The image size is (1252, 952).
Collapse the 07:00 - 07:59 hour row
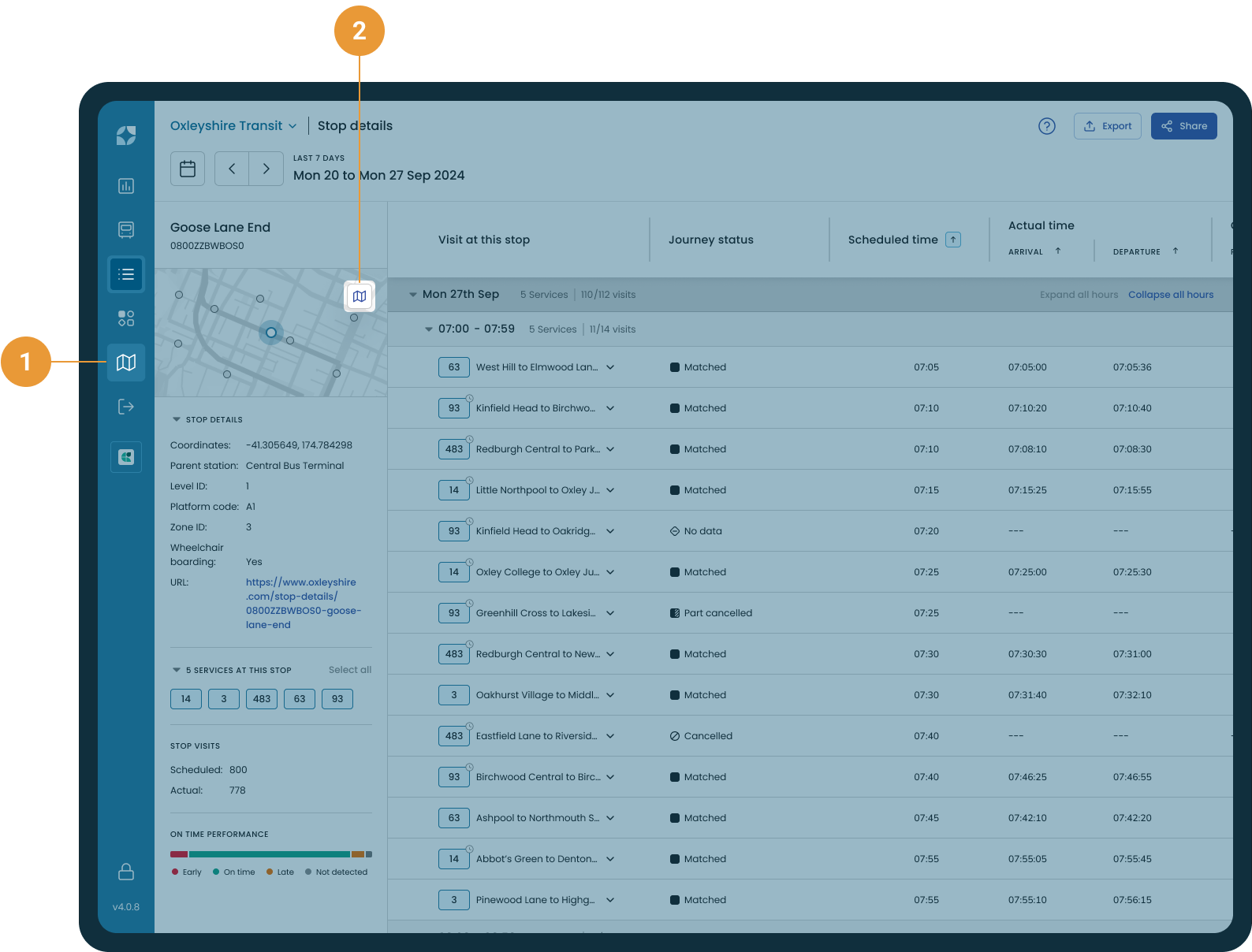429,329
